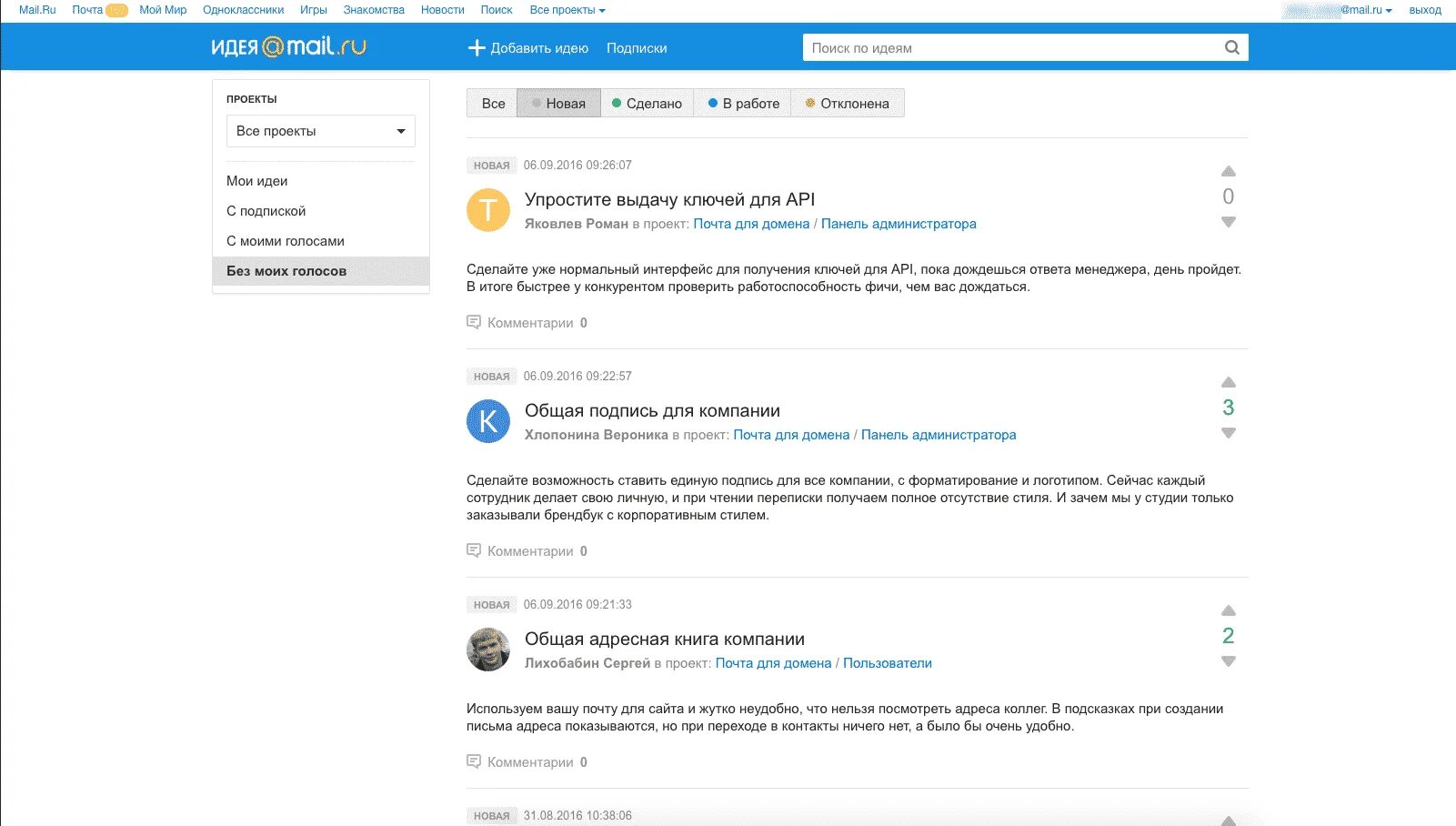Click the date "06.09.2016 09:22:57"
The height and width of the screenshot is (826, 1456).
(x=577, y=376)
